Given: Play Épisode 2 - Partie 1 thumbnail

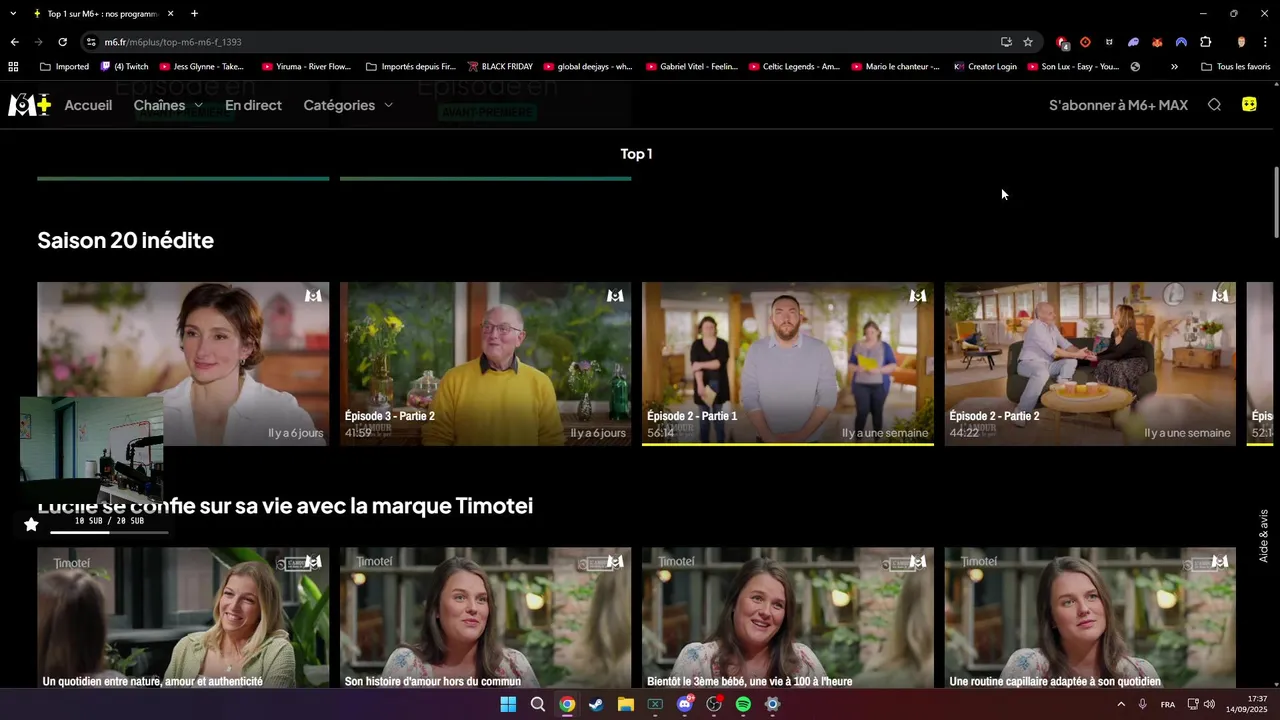Looking at the screenshot, I should tap(788, 364).
